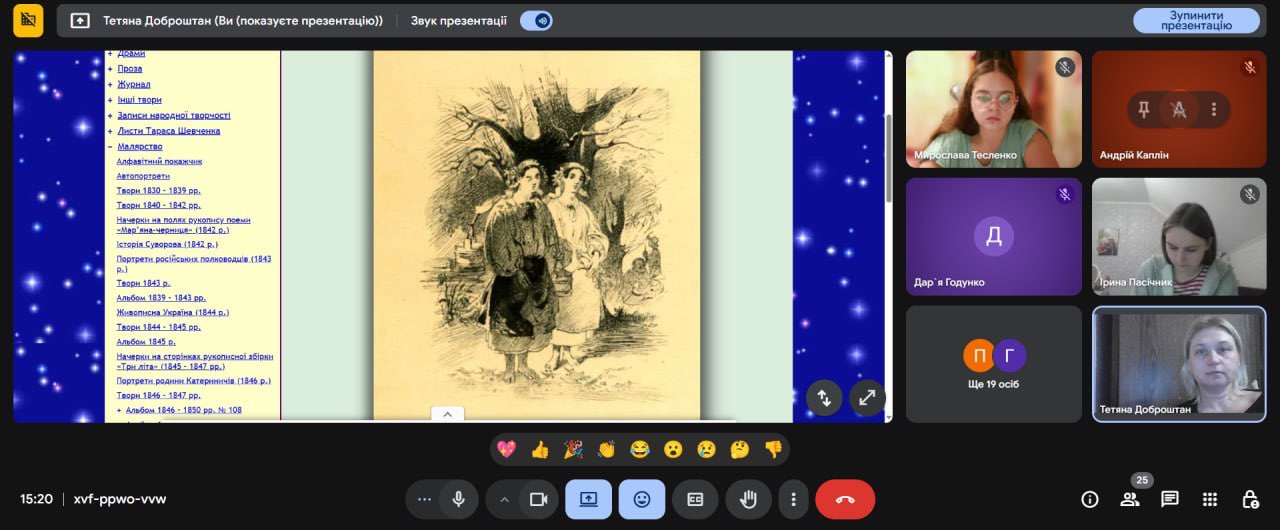This screenshot has width=1280, height=530.
Task: Open the chat panel icon
Action: pyautogui.click(x=1170, y=499)
